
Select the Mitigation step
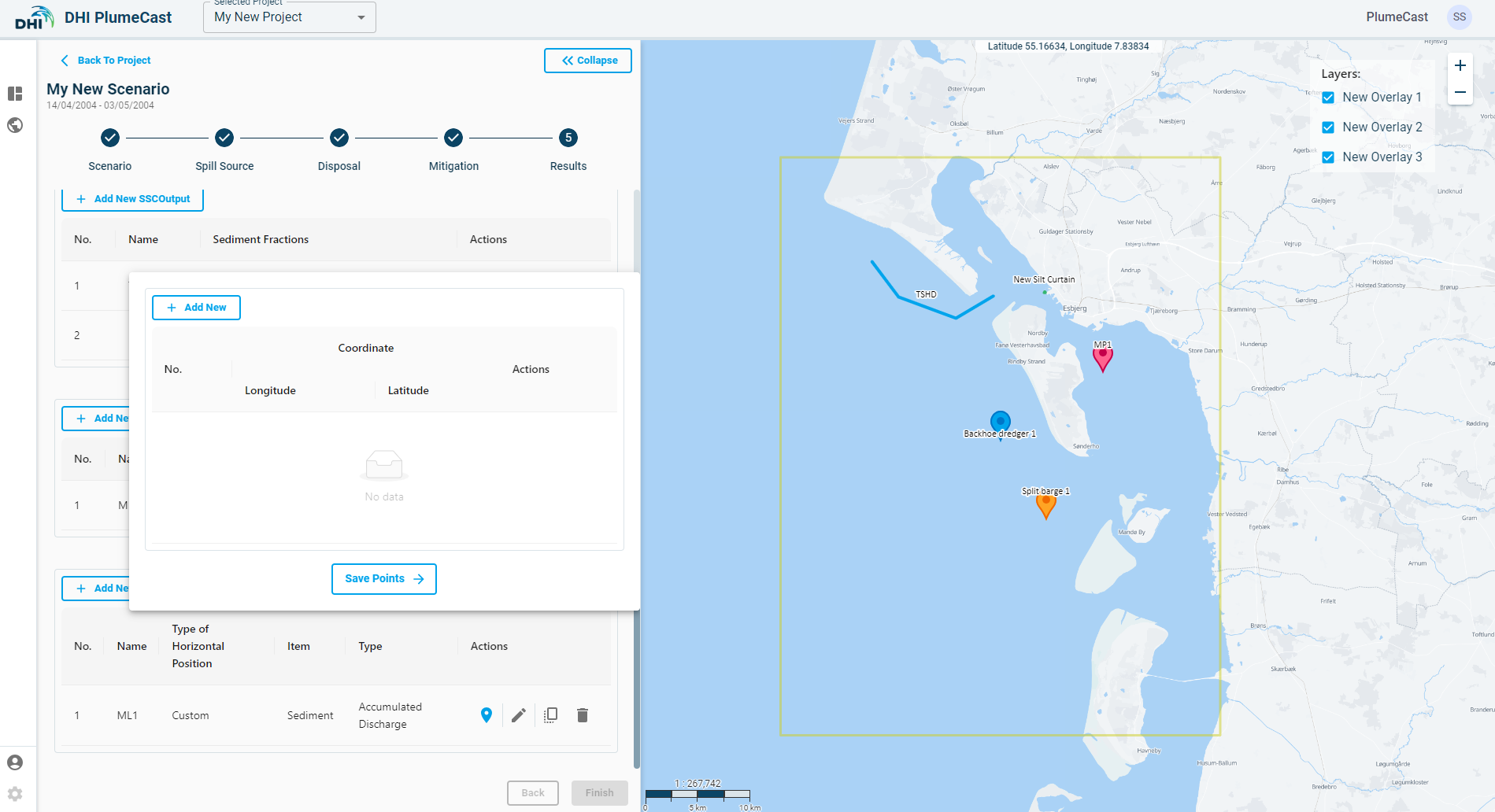[x=453, y=138]
